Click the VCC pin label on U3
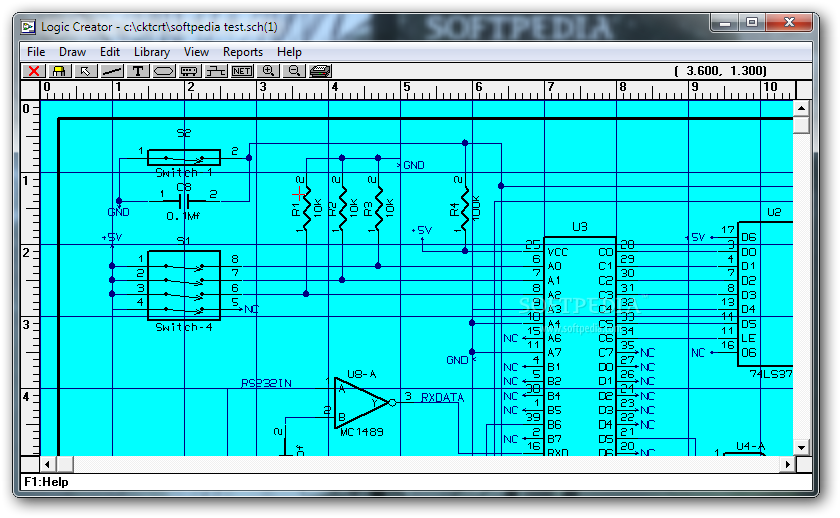 click(x=558, y=252)
